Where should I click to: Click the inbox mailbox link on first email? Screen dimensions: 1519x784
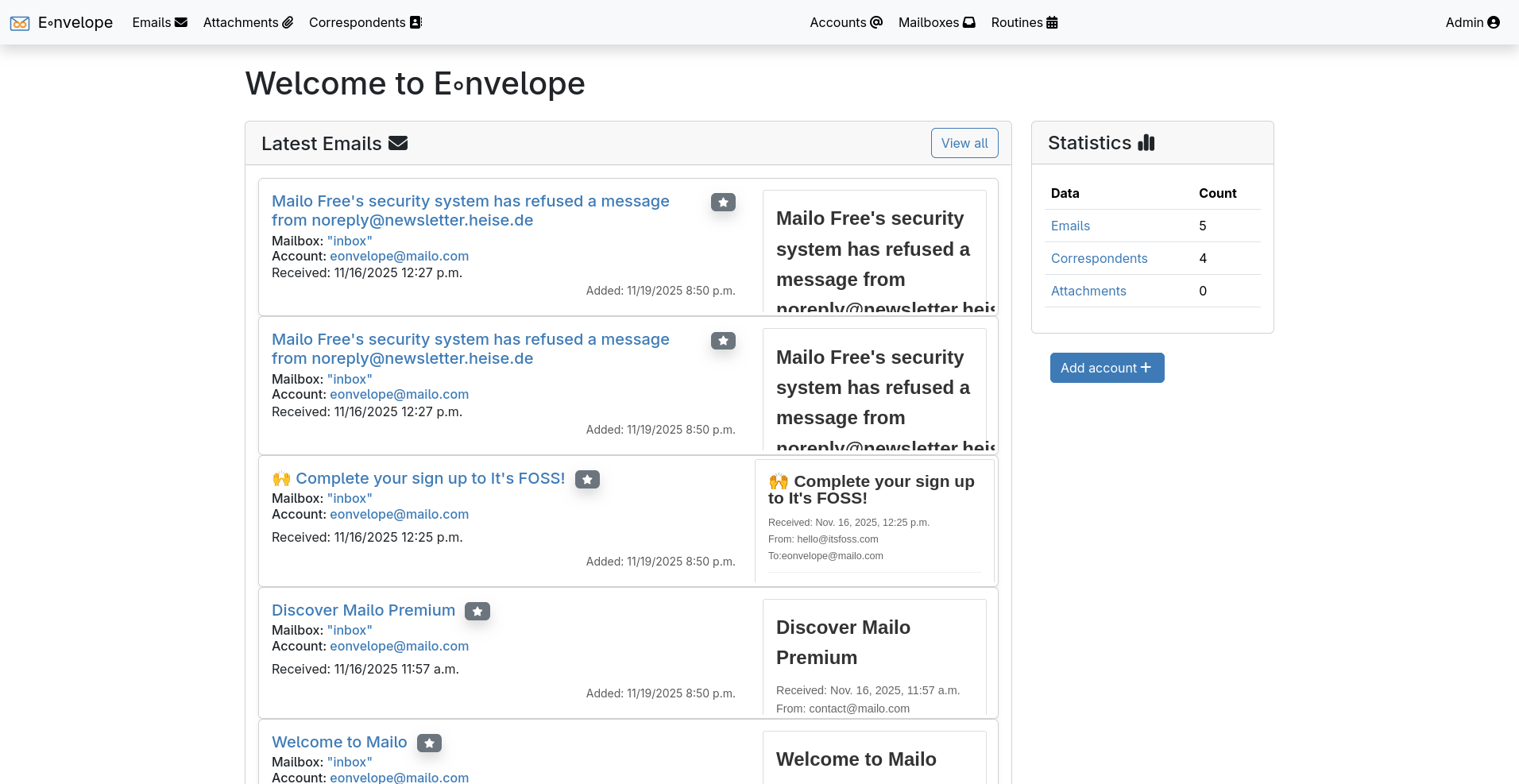(x=349, y=240)
